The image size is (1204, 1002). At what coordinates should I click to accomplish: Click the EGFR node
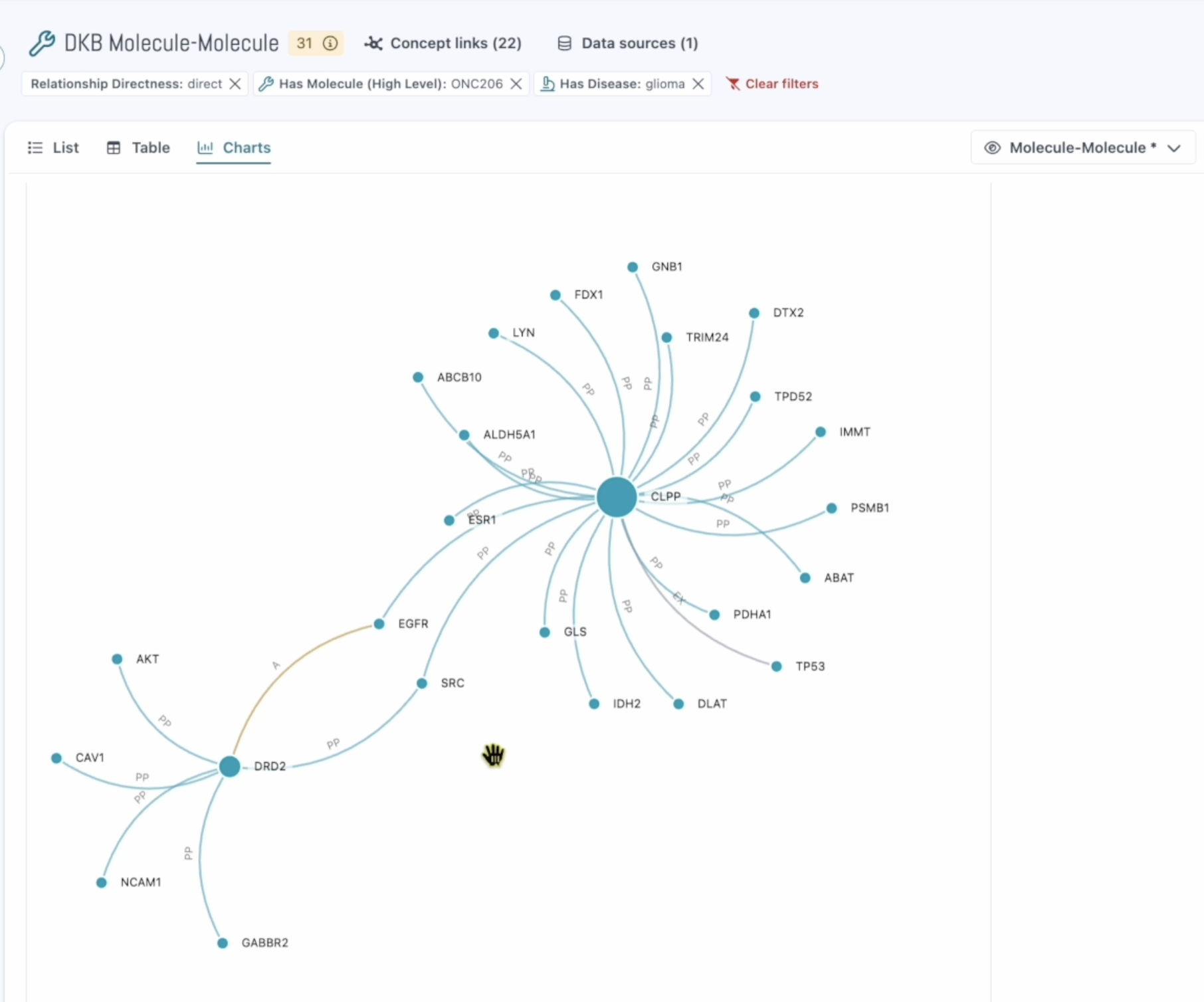(x=379, y=624)
